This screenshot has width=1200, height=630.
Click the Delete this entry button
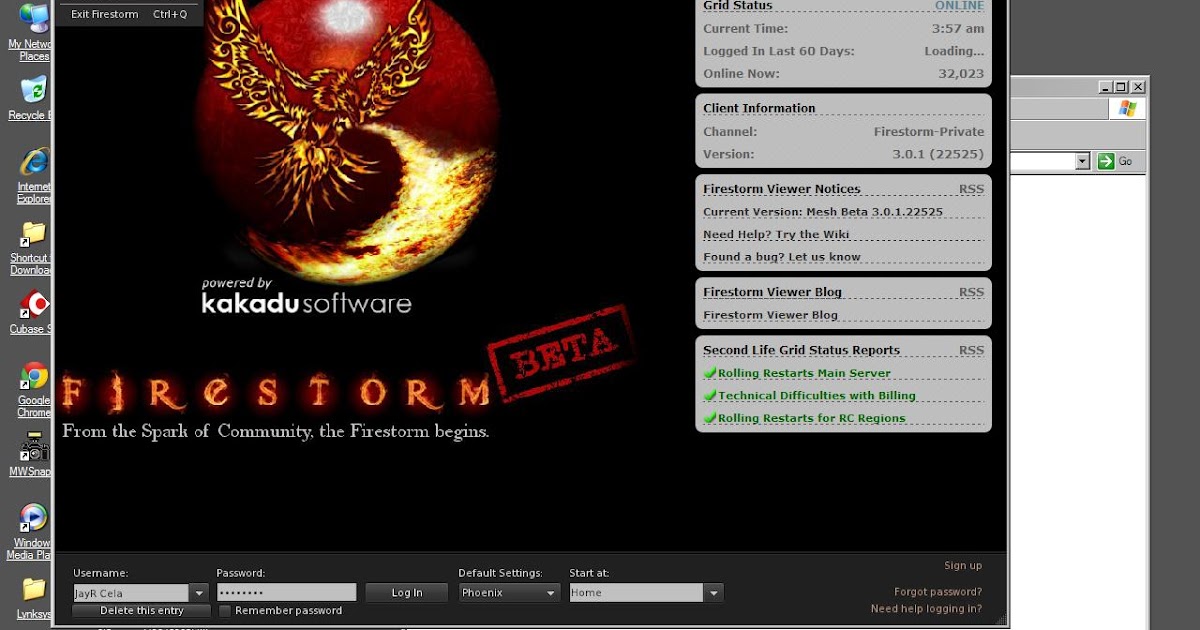point(142,611)
